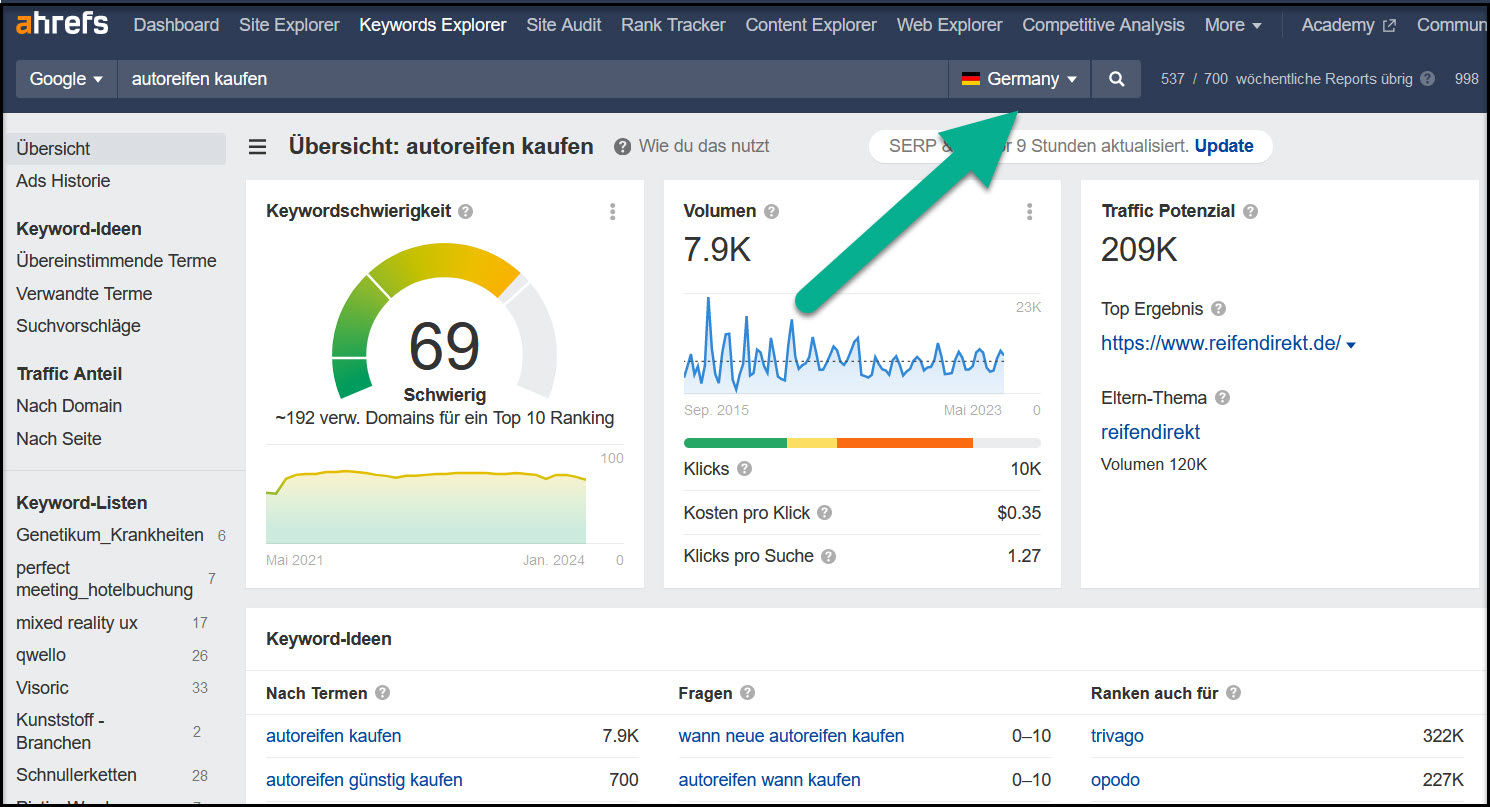Open Academy external link
The image size is (1490, 807).
(x=1348, y=25)
